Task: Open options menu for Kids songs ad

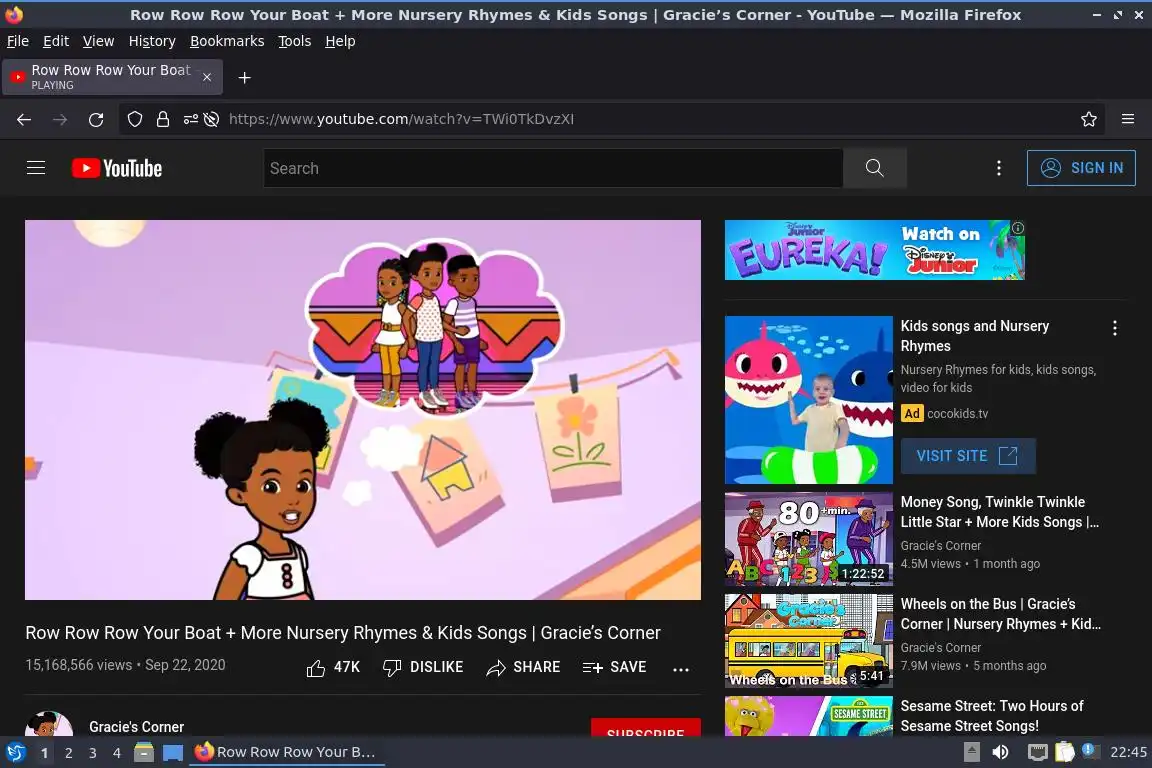Action: click(1115, 328)
